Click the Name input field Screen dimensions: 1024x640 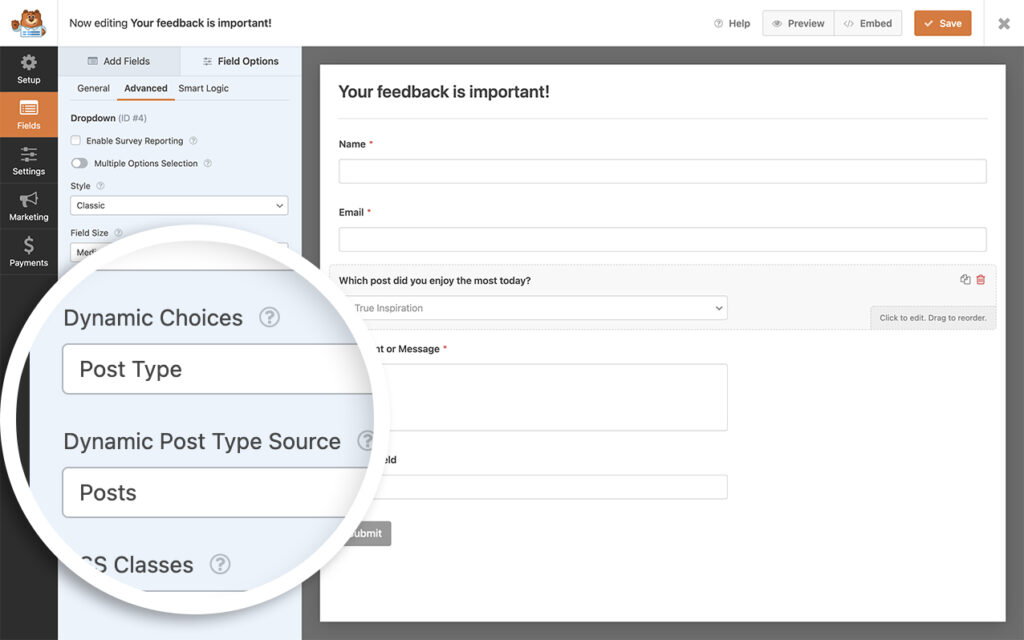pos(660,171)
